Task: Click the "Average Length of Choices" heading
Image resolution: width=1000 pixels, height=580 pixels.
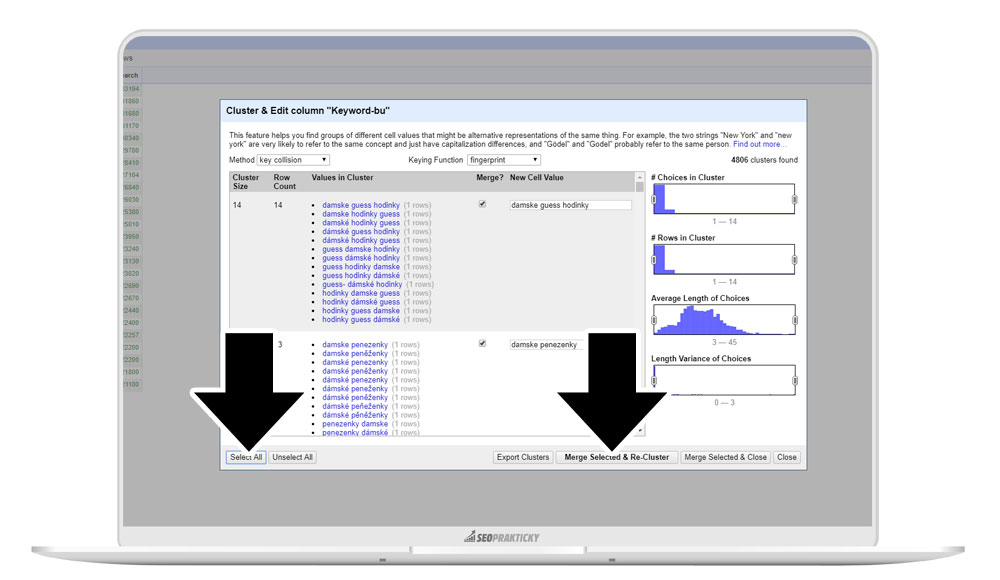Action: 700,298
